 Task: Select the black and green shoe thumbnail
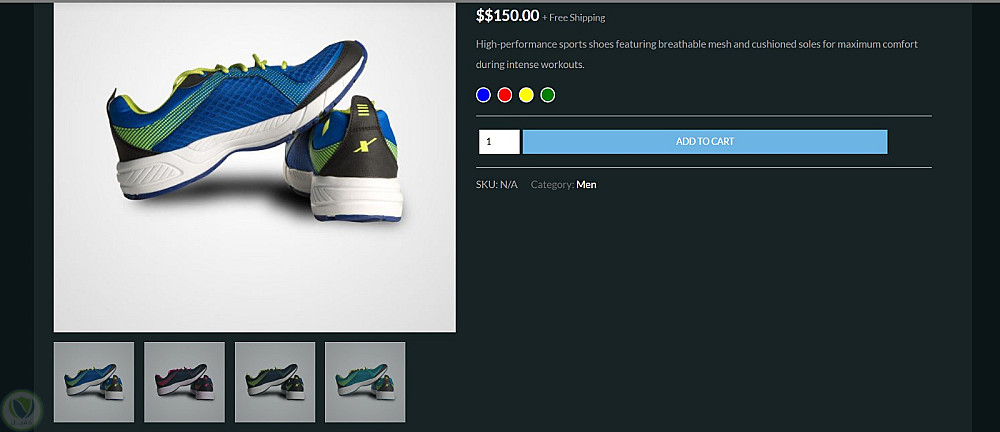(x=275, y=382)
